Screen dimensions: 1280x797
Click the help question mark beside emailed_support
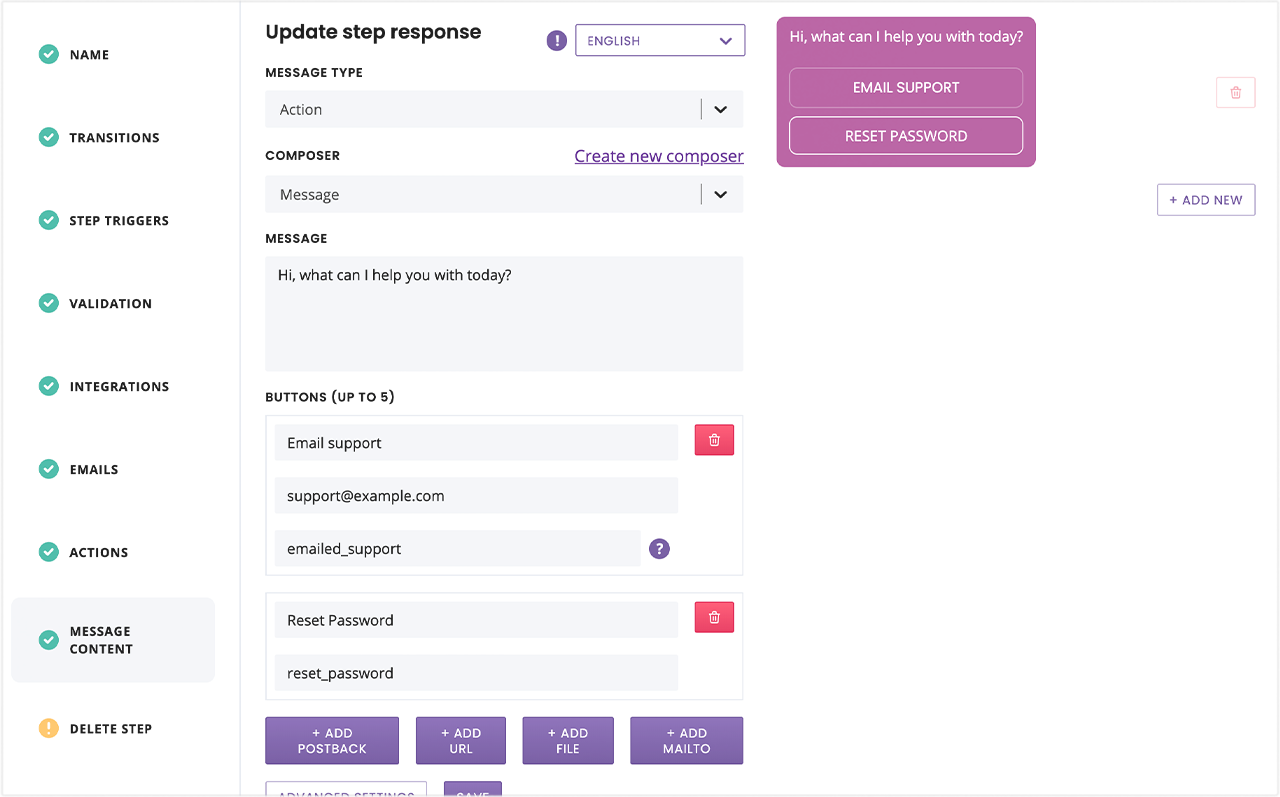point(659,548)
